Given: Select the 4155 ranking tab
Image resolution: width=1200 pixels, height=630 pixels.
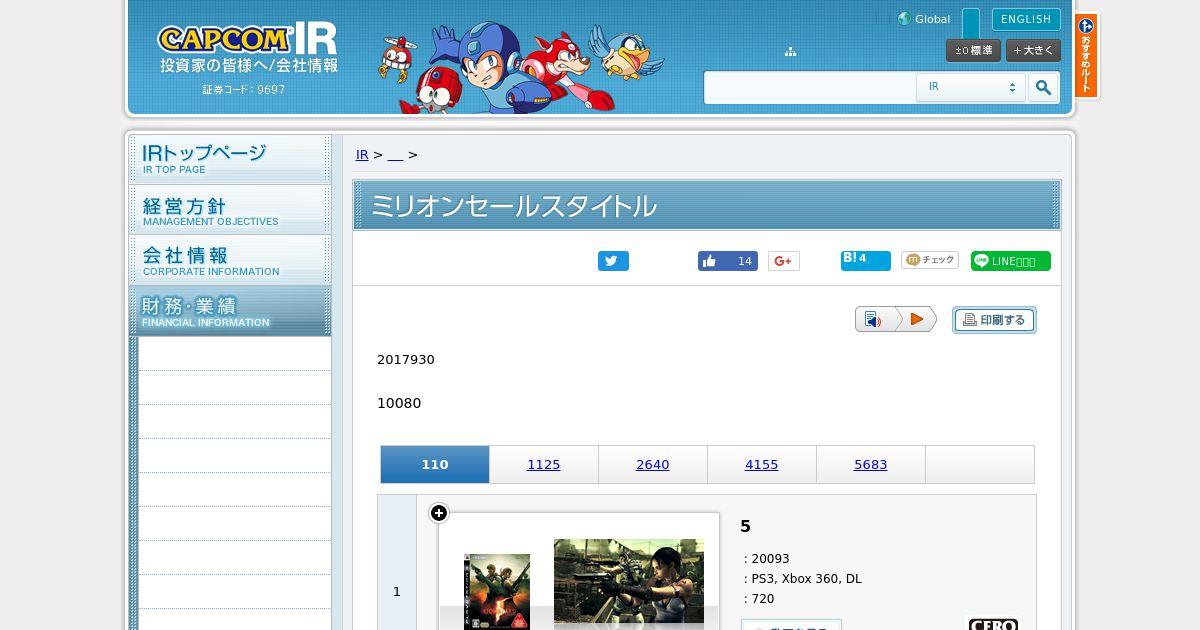Looking at the screenshot, I should point(762,465).
